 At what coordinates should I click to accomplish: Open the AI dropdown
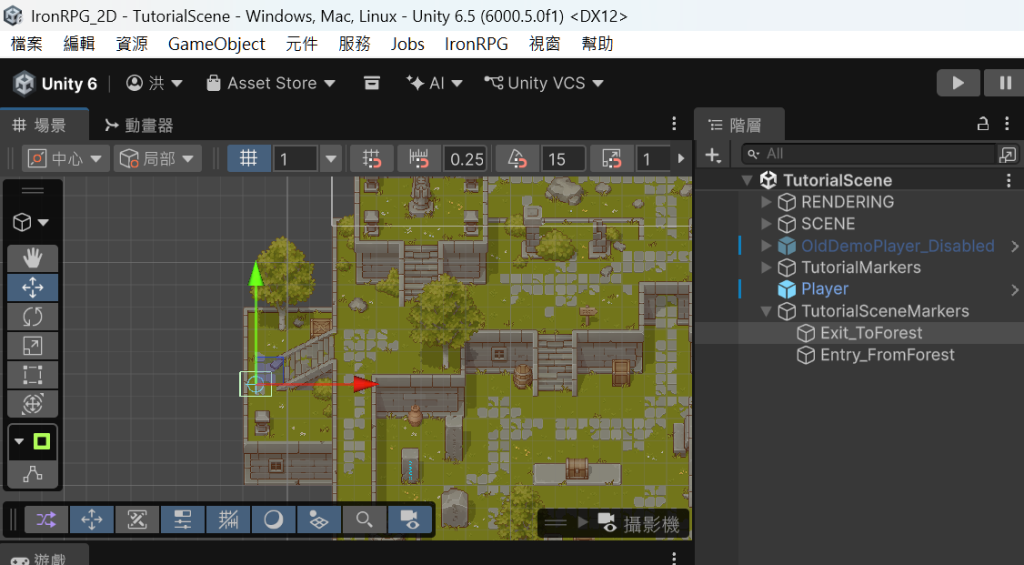pos(434,83)
